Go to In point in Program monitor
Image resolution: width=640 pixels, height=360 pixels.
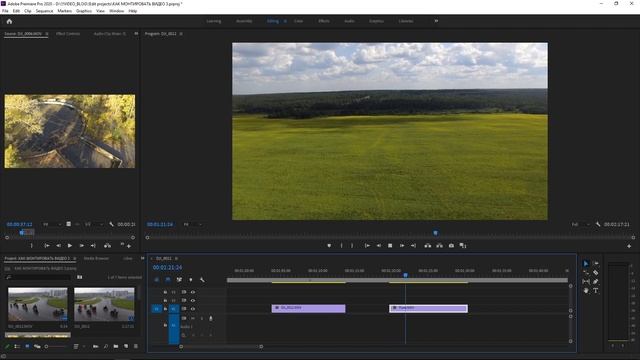coord(367,246)
